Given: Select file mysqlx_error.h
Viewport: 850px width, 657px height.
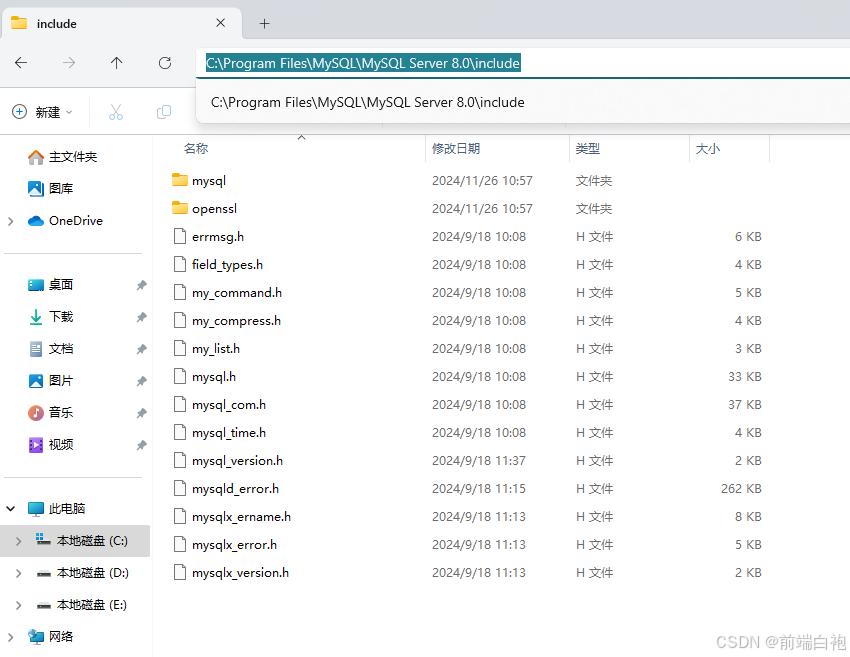Looking at the screenshot, I should (x=225, y=545).
